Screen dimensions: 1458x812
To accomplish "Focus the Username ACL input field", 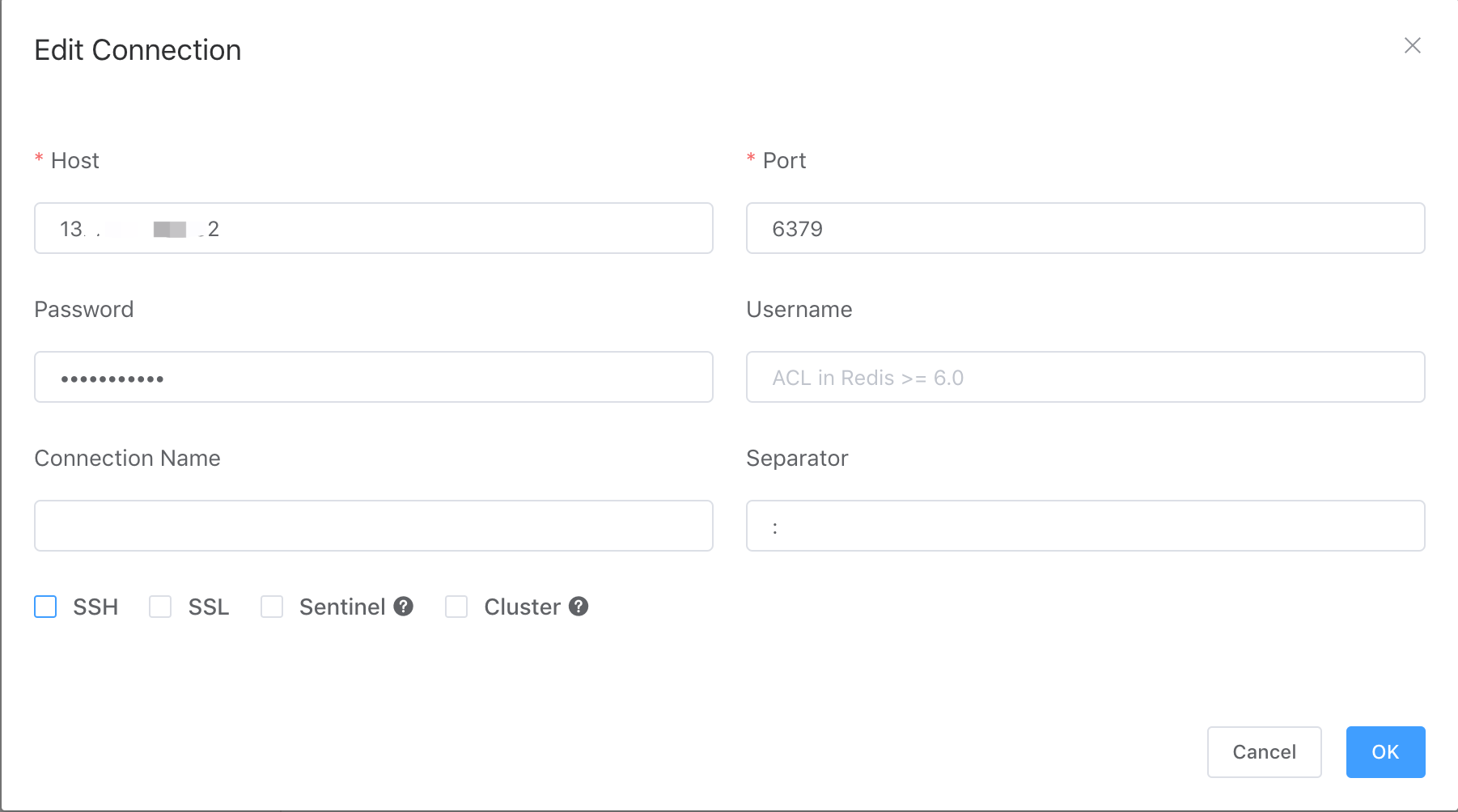I will pyautogui.click(x=1085, y=377).
